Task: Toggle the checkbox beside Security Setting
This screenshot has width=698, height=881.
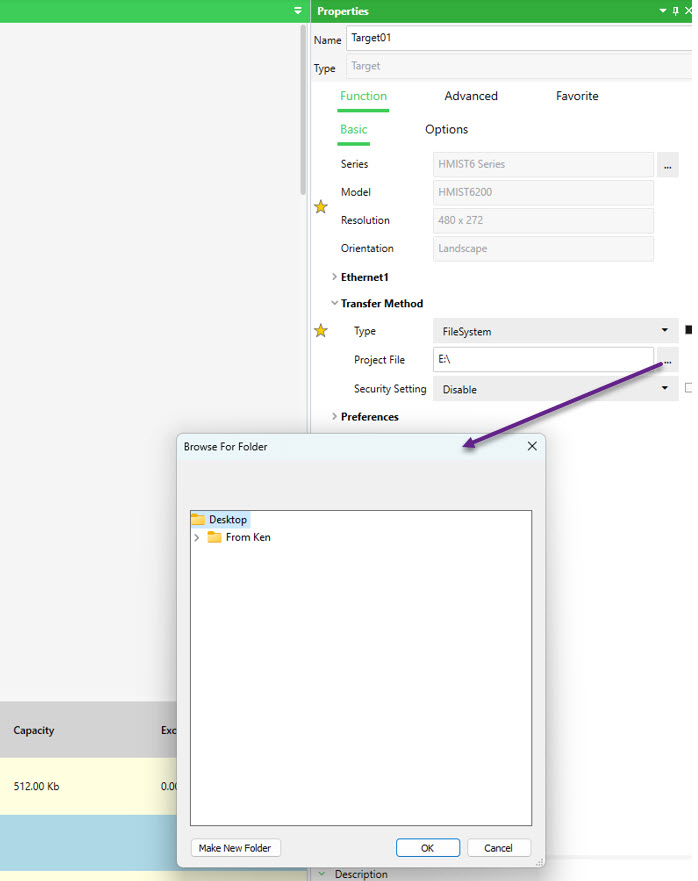Action: pyautogui.click(x=688, y=388)
